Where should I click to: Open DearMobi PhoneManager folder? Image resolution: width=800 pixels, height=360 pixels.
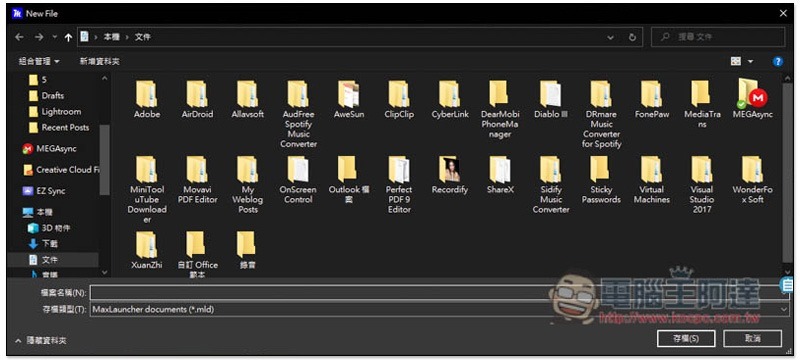coord(499,109)
